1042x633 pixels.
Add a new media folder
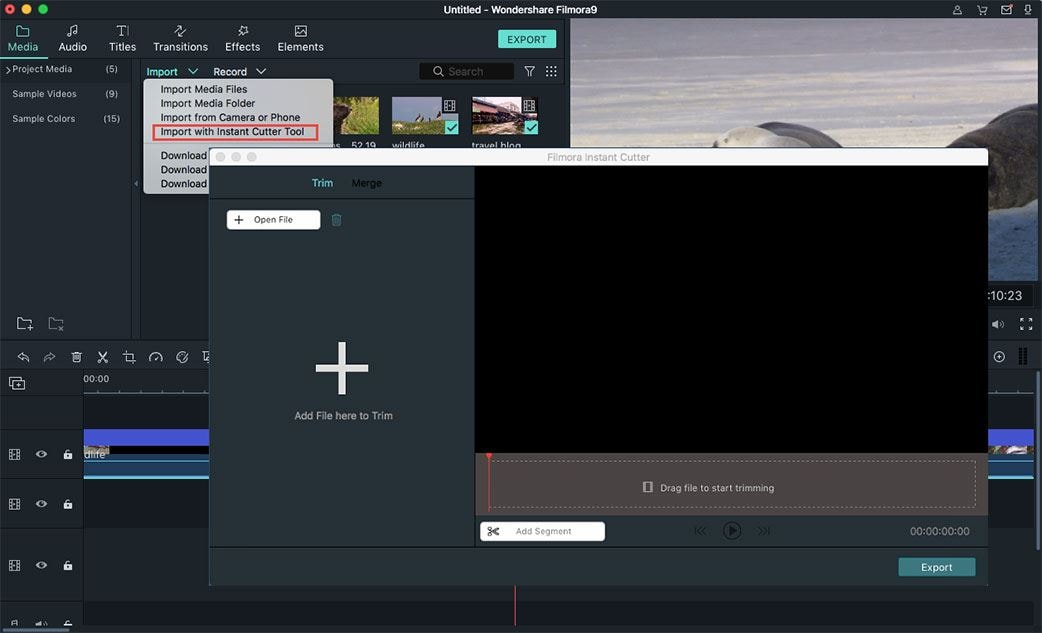(x=25, y=323)
